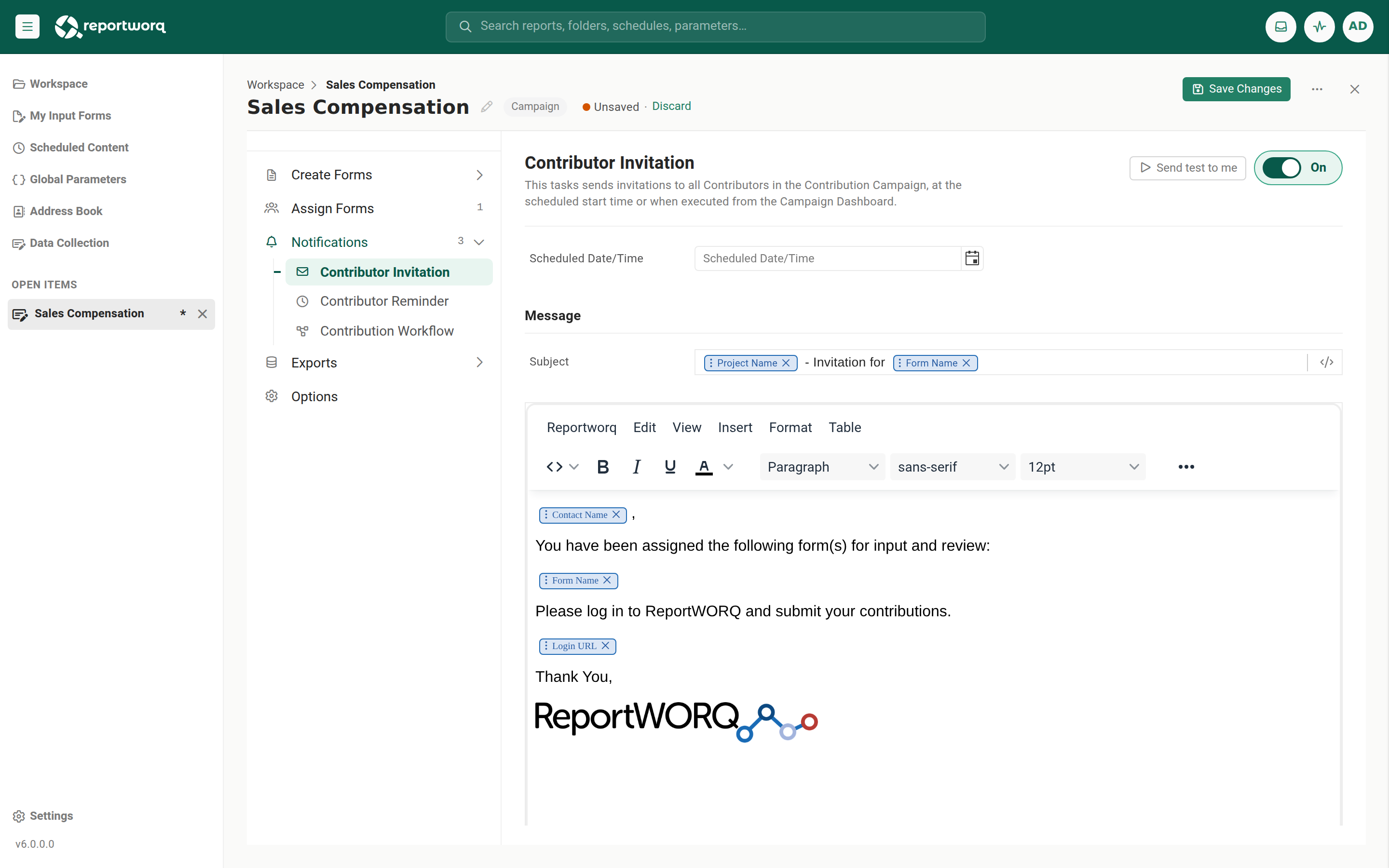Open the sans-serif font dropdown
Viewport: 1389px width, 868px height.
pos(953,467)
